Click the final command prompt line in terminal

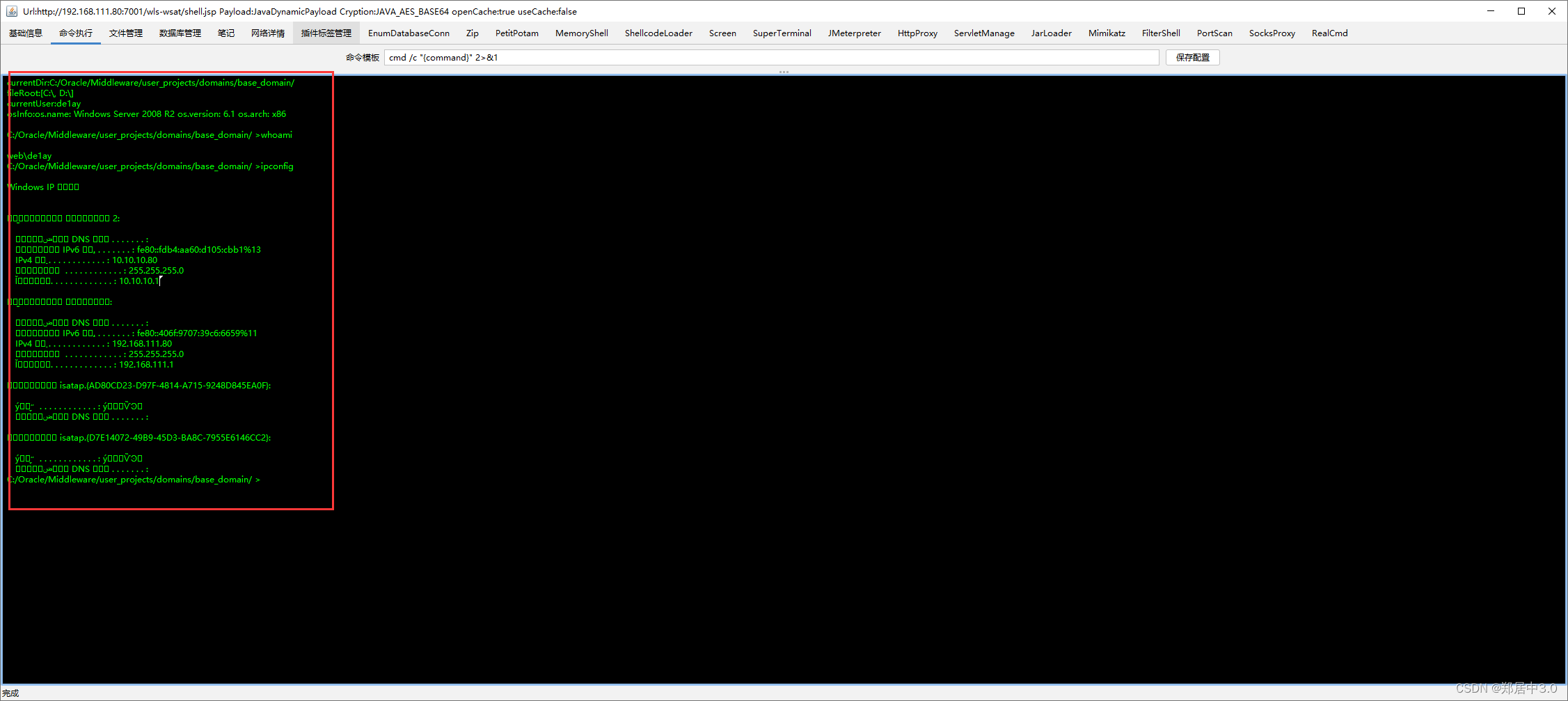point(134,480)
